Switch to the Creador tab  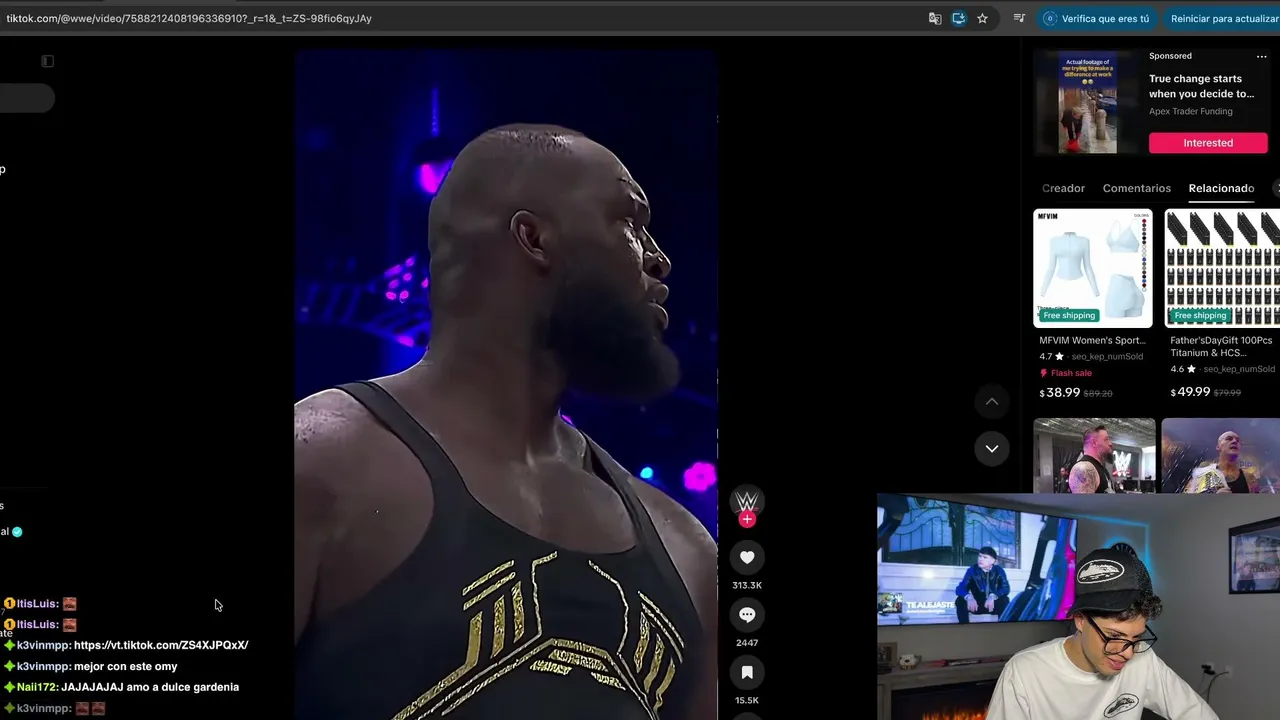[1063, 188]
